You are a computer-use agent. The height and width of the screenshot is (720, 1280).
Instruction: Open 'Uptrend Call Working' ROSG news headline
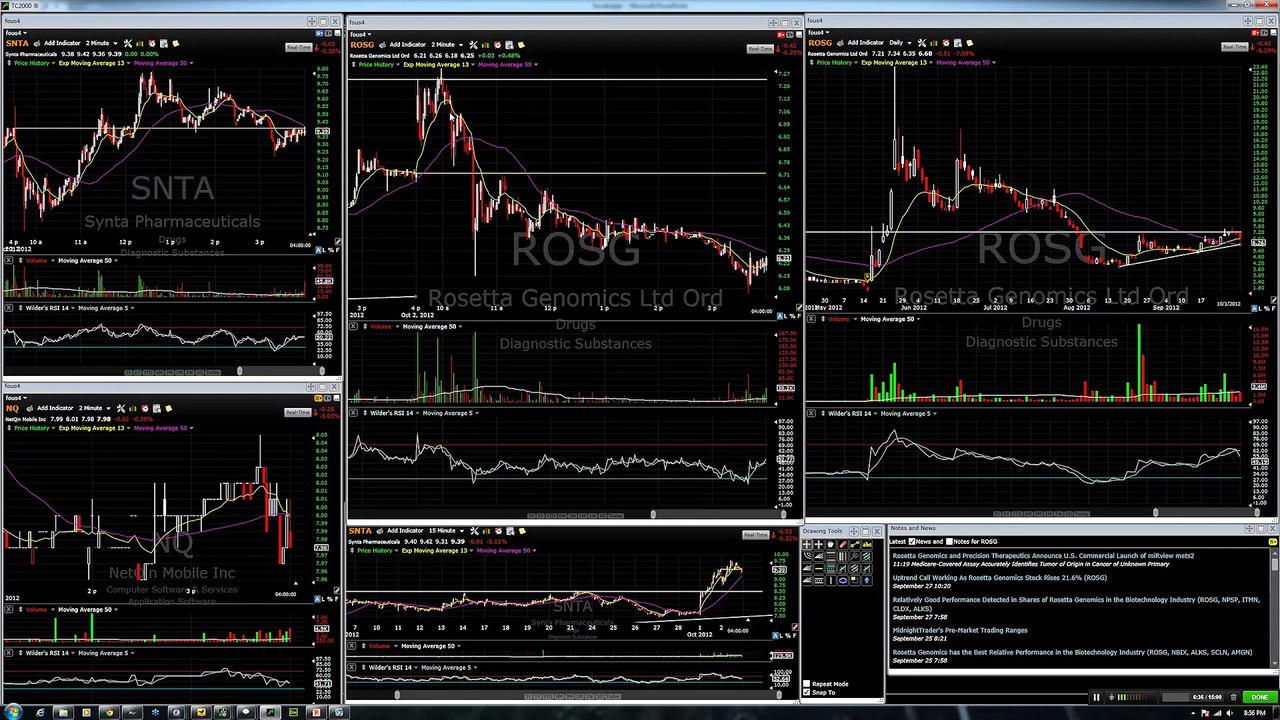999,578
